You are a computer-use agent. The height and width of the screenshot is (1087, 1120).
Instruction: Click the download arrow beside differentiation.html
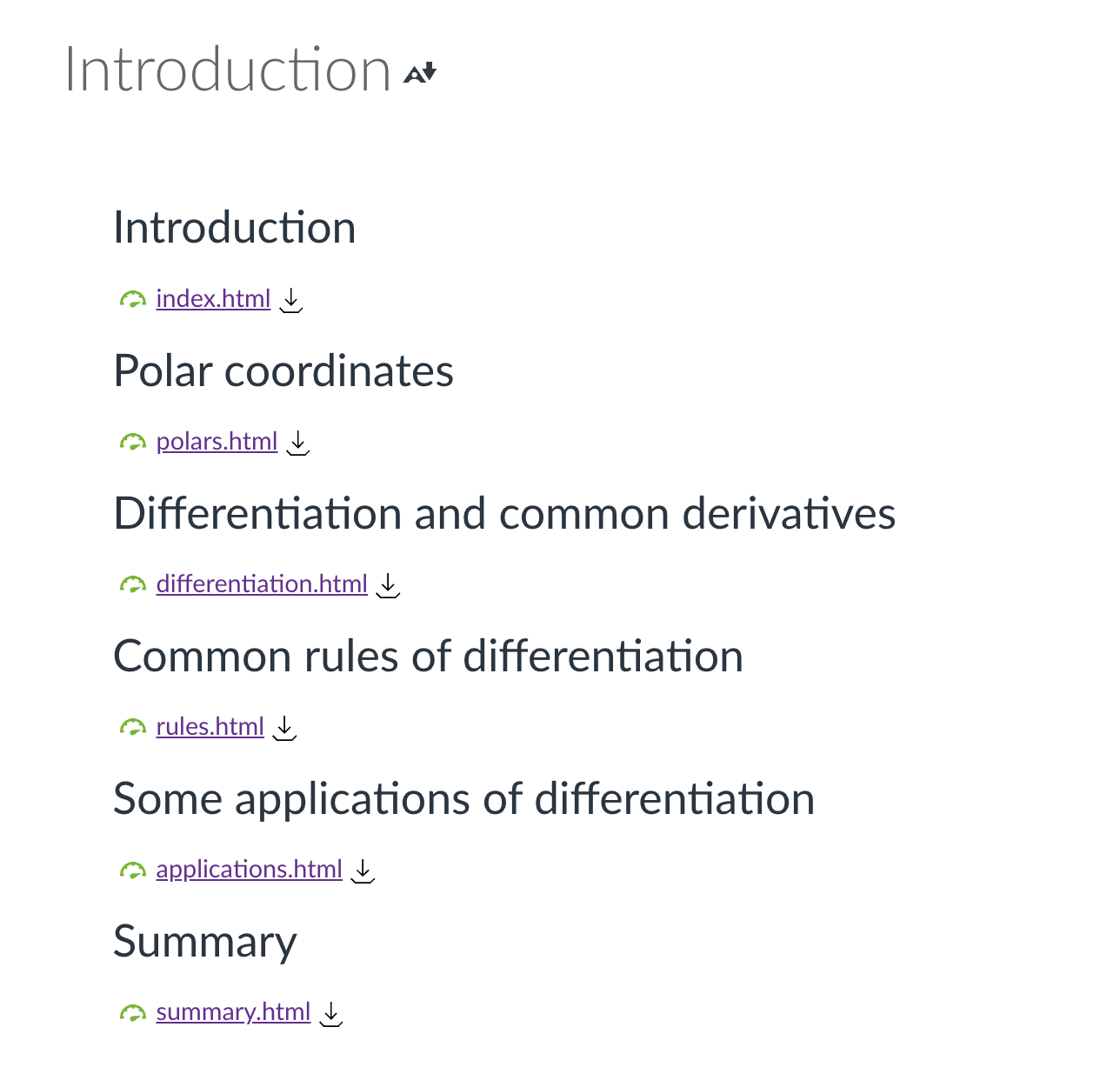click(388, 585)
